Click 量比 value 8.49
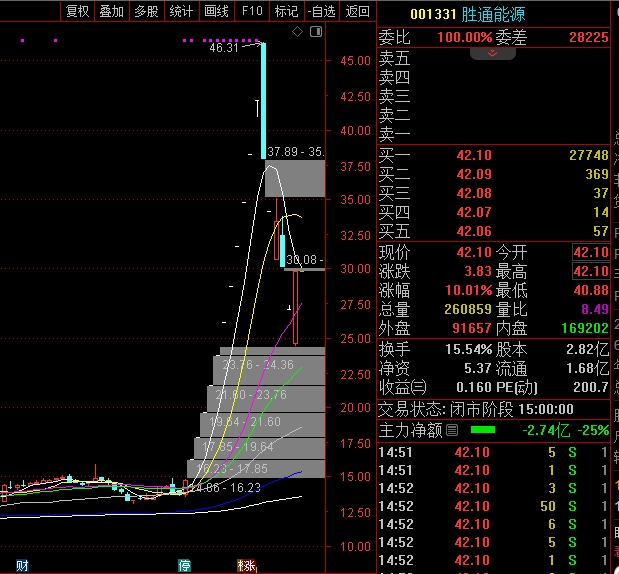 click(x=595, y=309)
